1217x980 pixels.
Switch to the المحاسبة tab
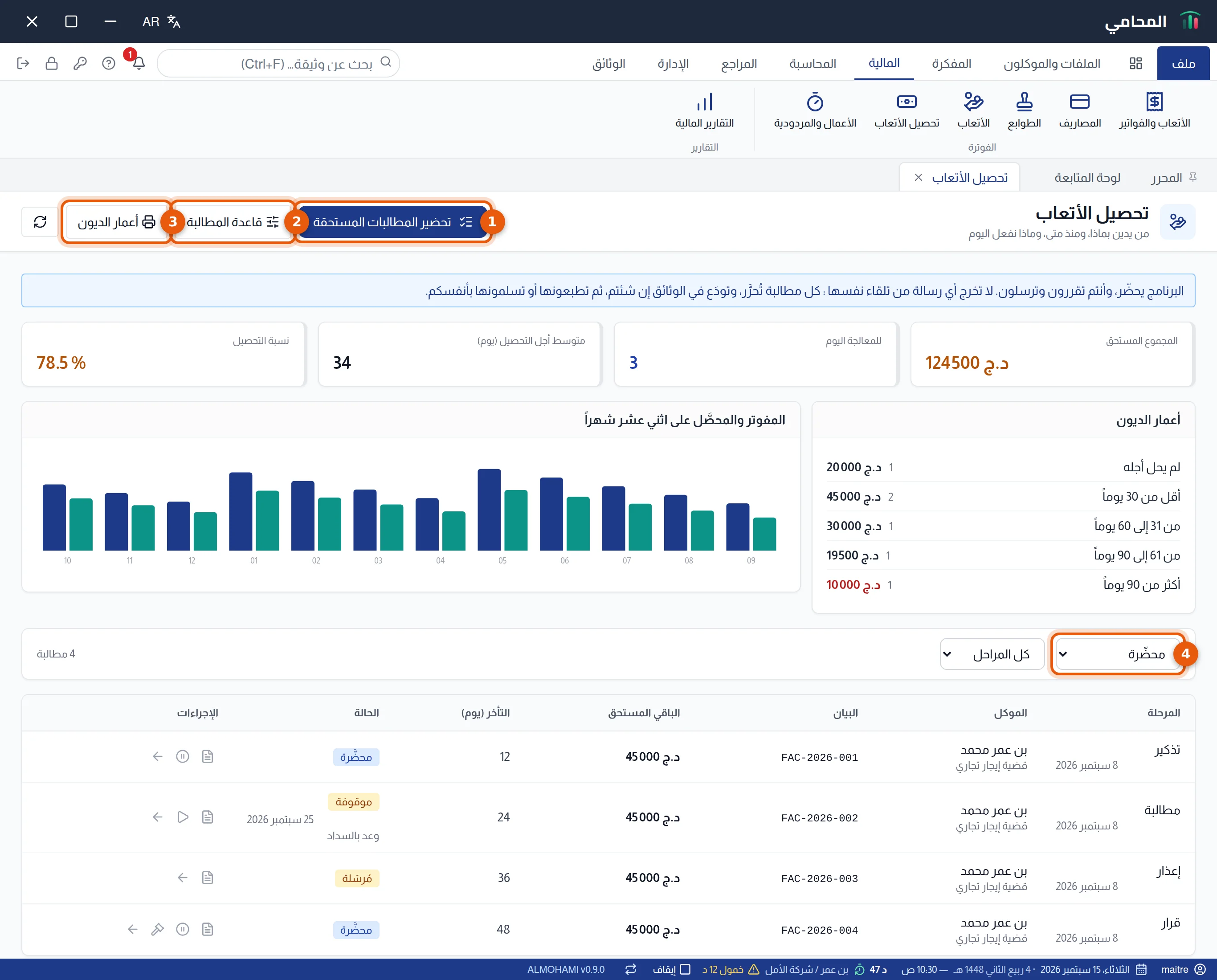pyautogui.click(x=812, y=63)
